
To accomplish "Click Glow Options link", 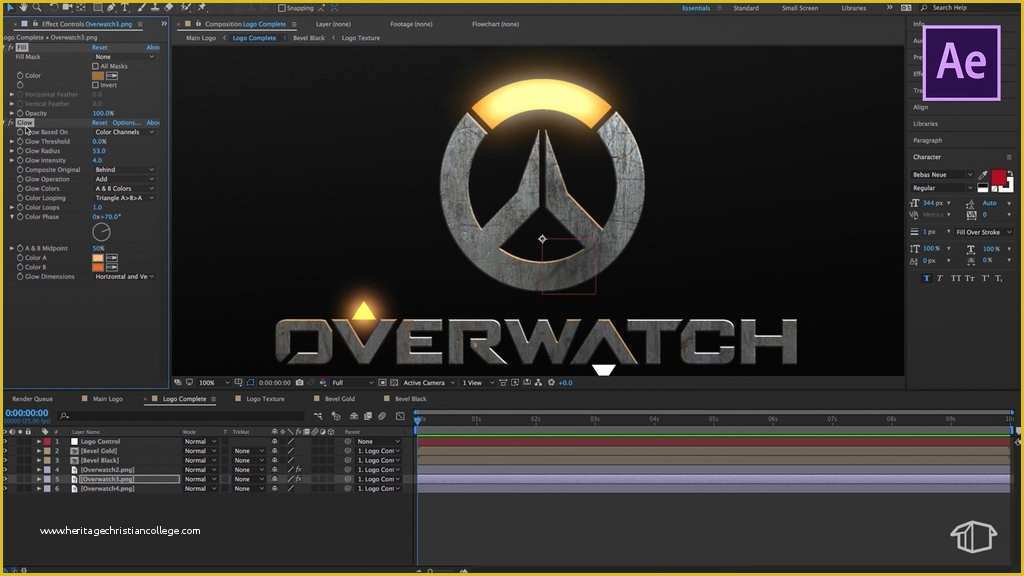I will click(126, 123).
